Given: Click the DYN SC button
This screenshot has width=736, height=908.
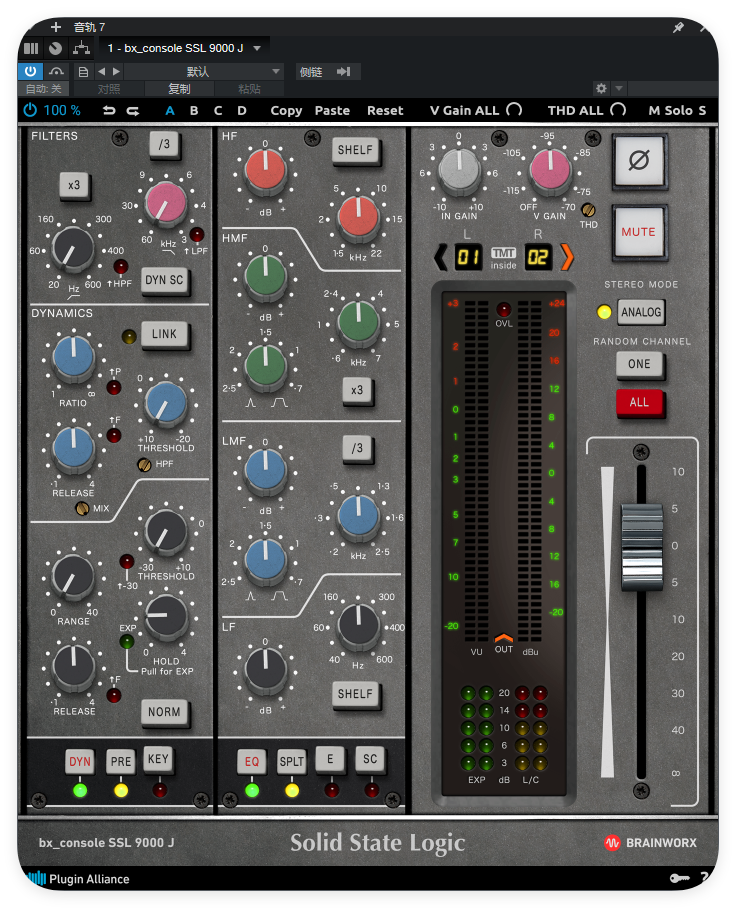Looking at the screenshot, I should click(x=164, y=280).
